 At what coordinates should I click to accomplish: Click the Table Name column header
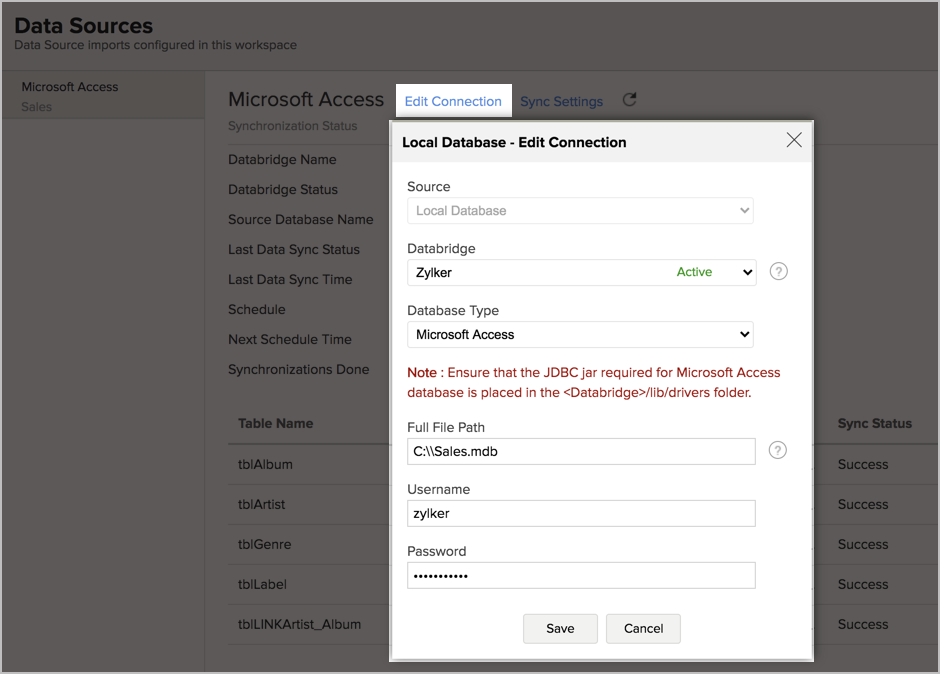pos(275,423)
